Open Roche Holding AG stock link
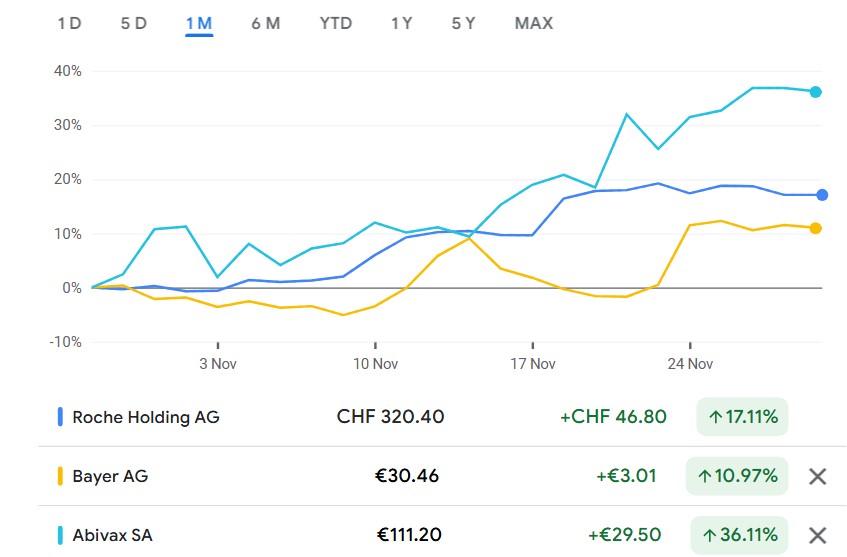 click(x=145, y=417)
